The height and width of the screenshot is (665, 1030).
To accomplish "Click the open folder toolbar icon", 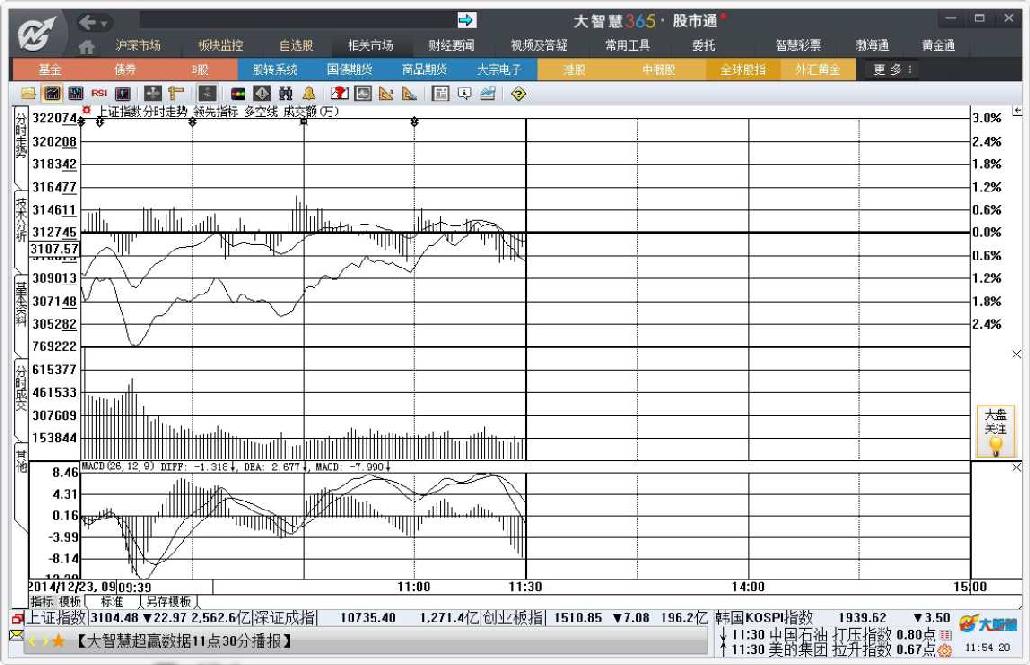I will click(28, 94).
